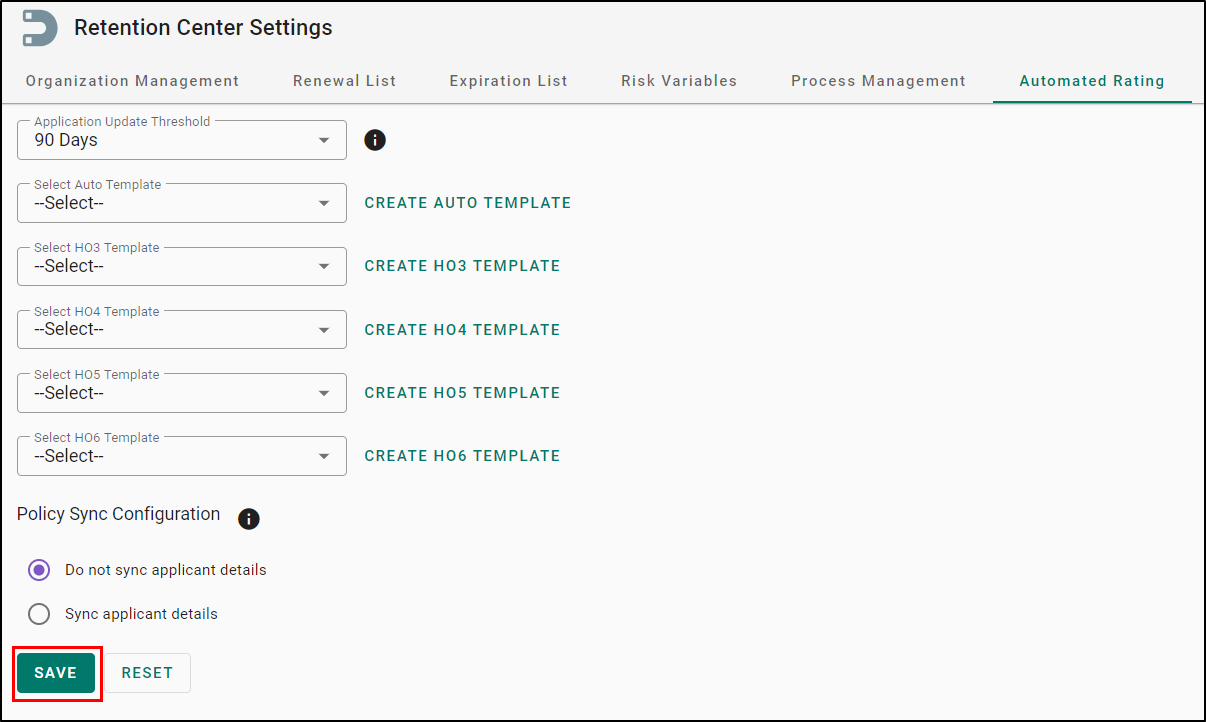Expand Select HO4 Template dropdown
The image size is (1206, 722).
(182, 329)
